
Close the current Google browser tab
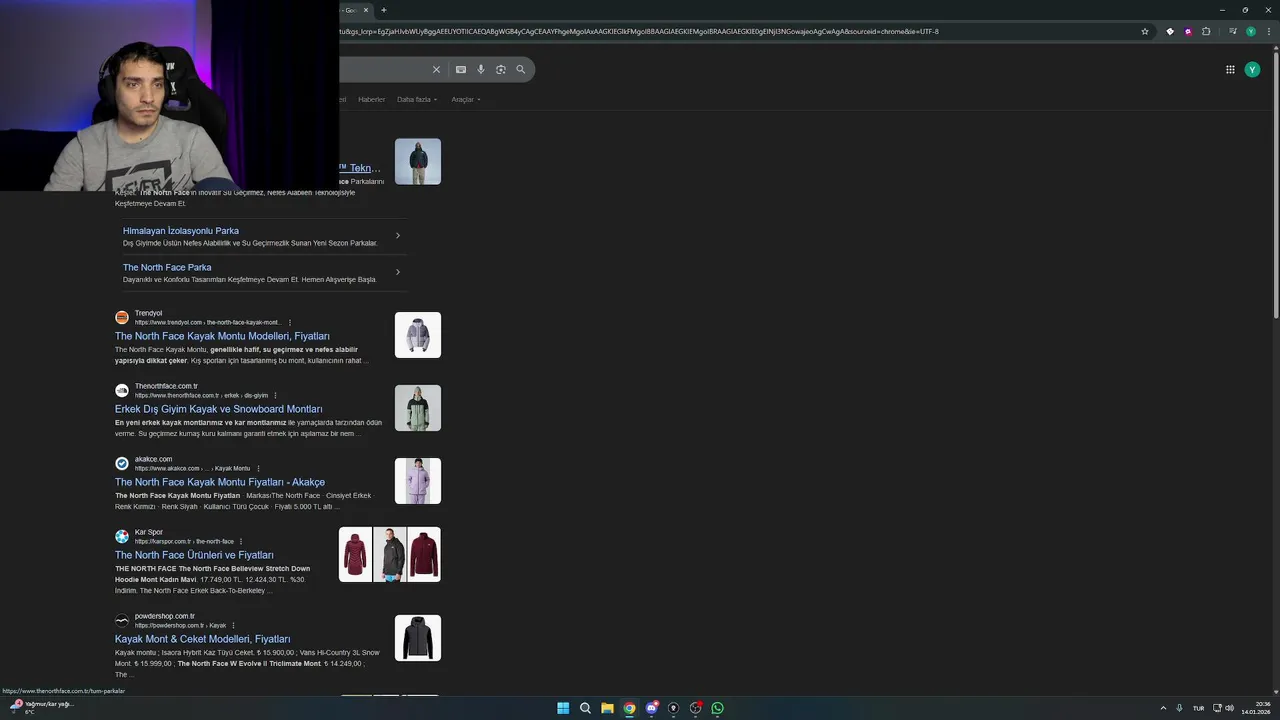point(366,10)
